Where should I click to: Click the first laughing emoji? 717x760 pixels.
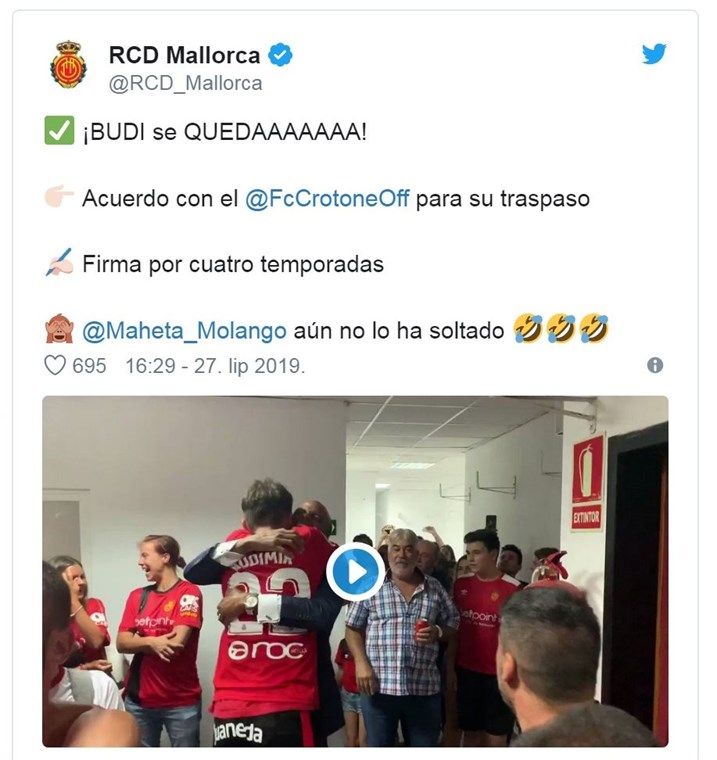pos(527,329)
